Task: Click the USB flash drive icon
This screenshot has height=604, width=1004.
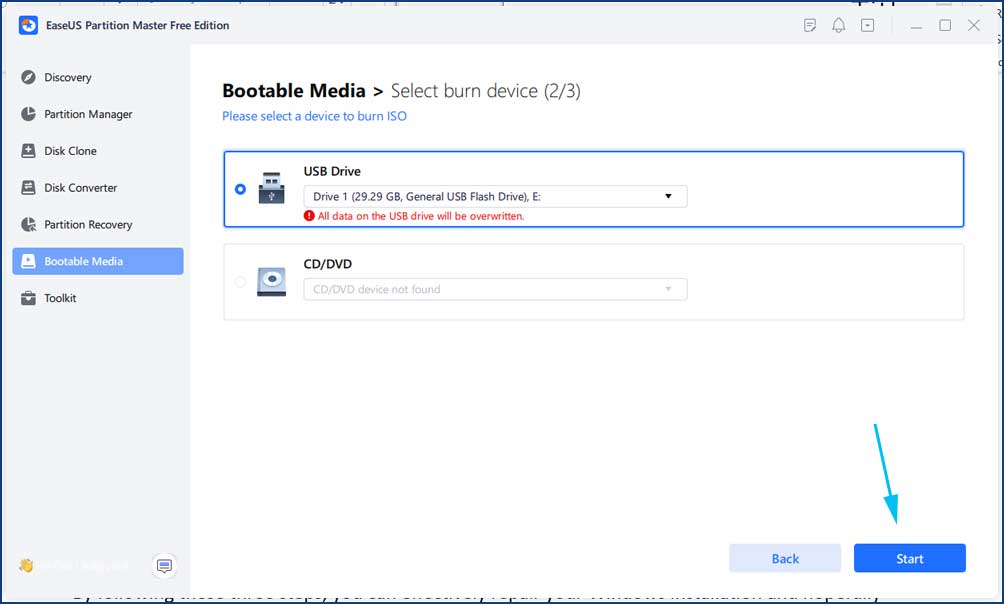Action: [271, 188]
